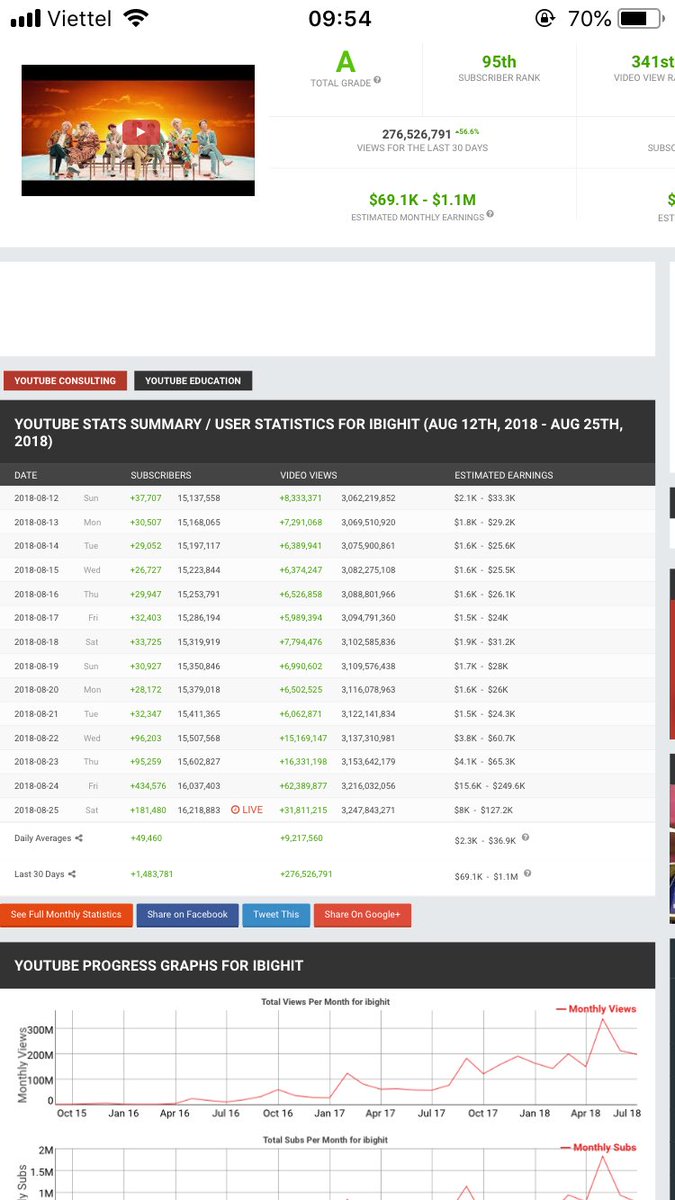Click the $69.1K - $1.1M earnings heading
This screenshot has width=675, height=1200.
tap(422, 200)
